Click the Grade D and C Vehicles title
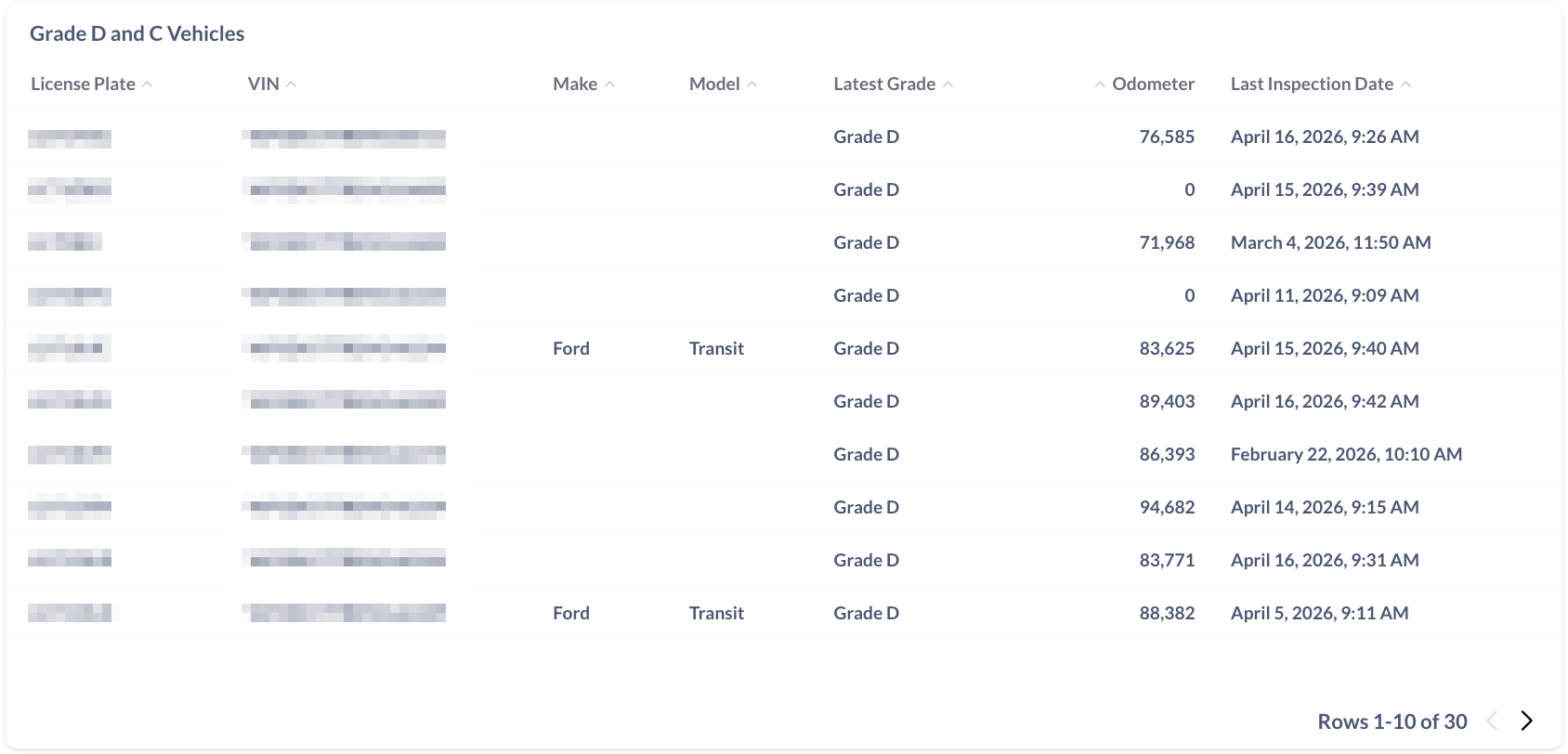This screenshot has height=754, width=1568. (x=137, y=33)
